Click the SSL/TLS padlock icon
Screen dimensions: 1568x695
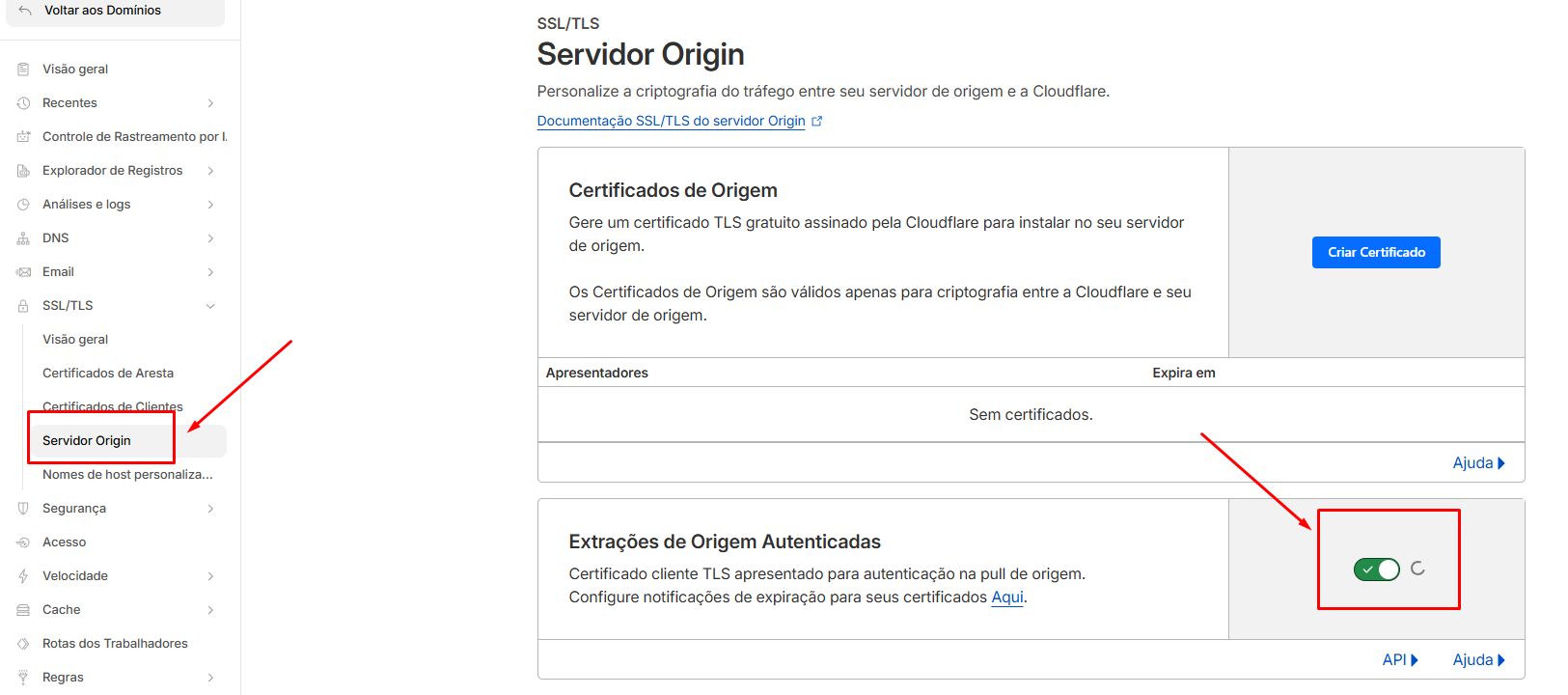coord(23,306)
